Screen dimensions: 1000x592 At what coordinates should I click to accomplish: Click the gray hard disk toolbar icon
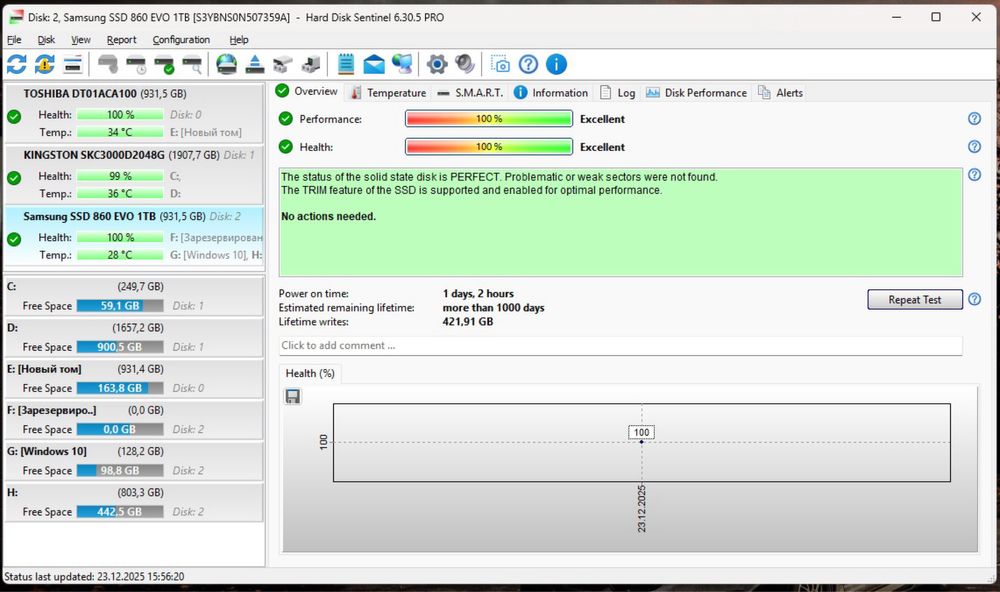[x=108, y=64]
